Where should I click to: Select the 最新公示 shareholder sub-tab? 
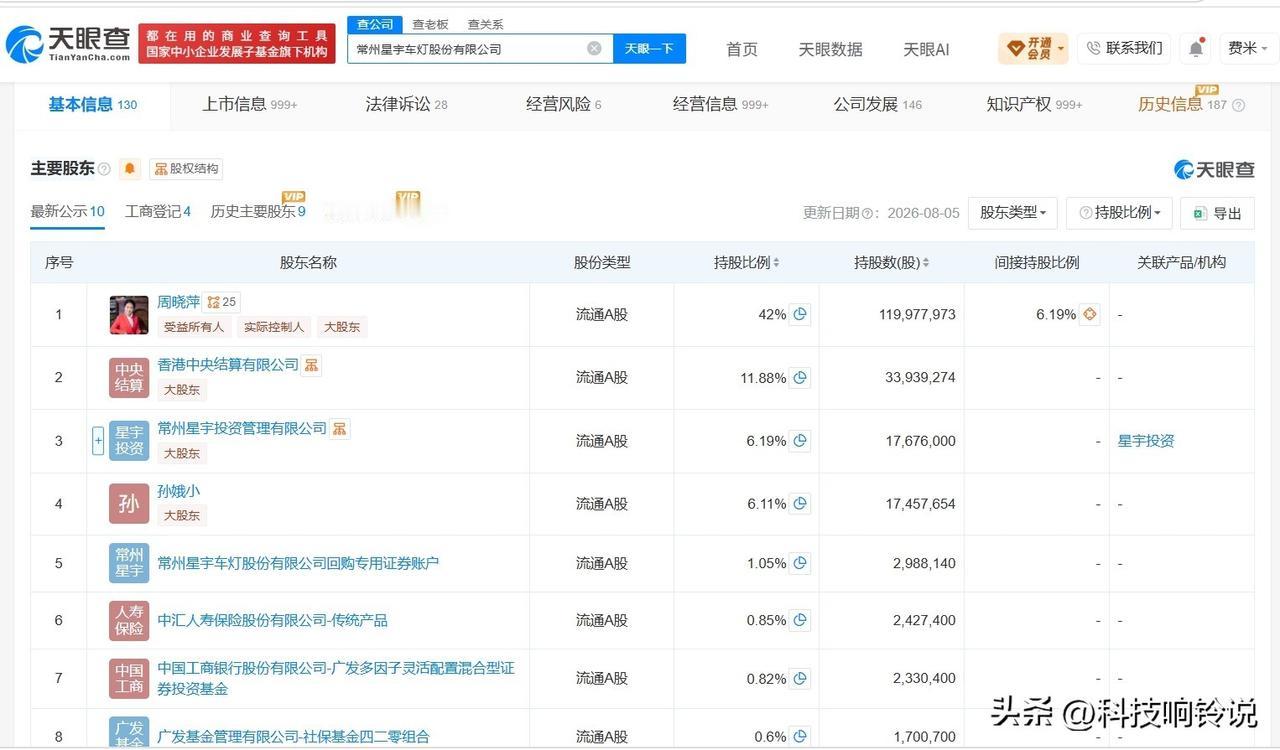tap(67, 212)
